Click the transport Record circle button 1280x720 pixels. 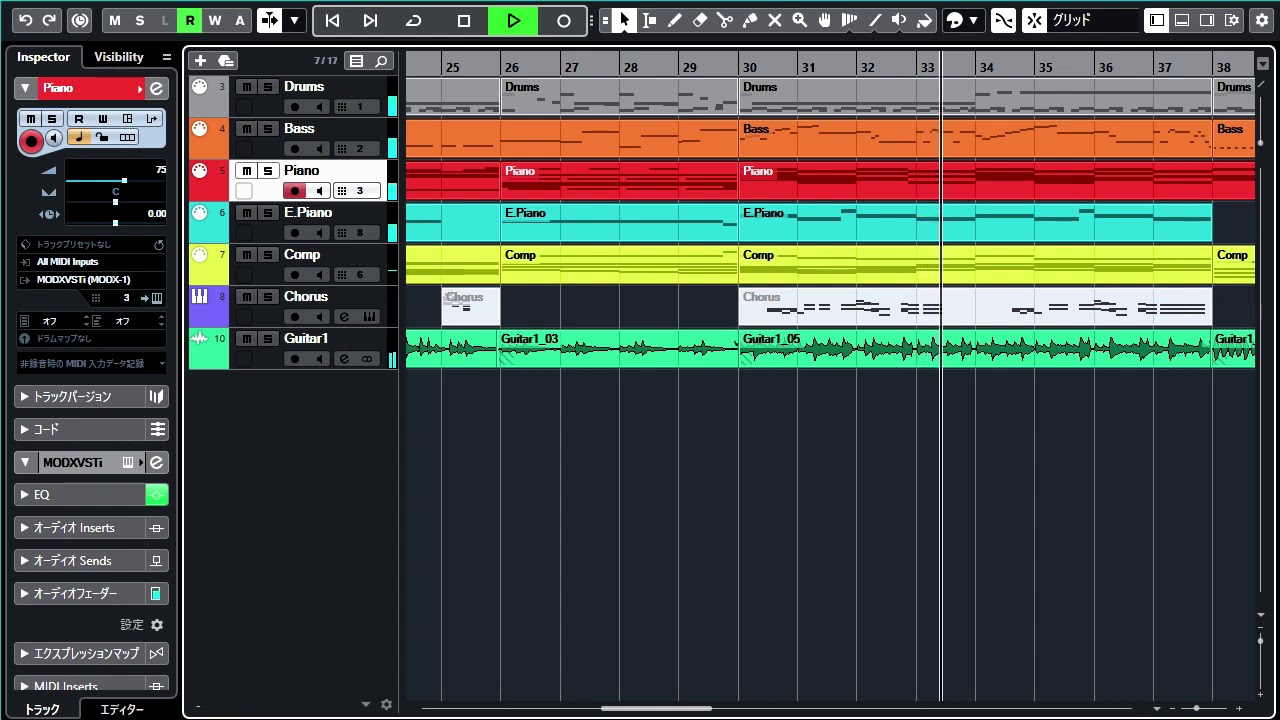[564, 20]
